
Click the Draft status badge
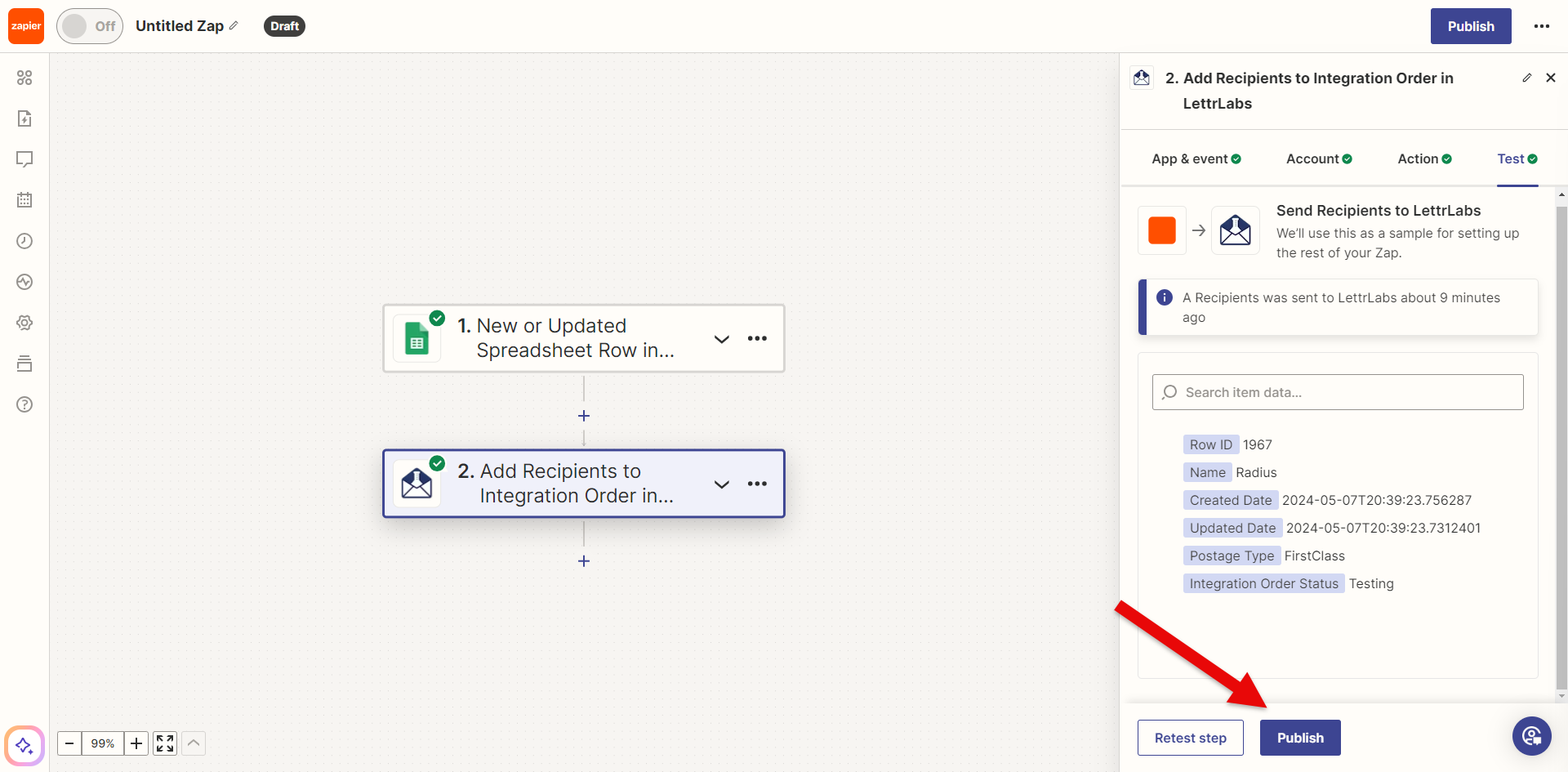284,26
